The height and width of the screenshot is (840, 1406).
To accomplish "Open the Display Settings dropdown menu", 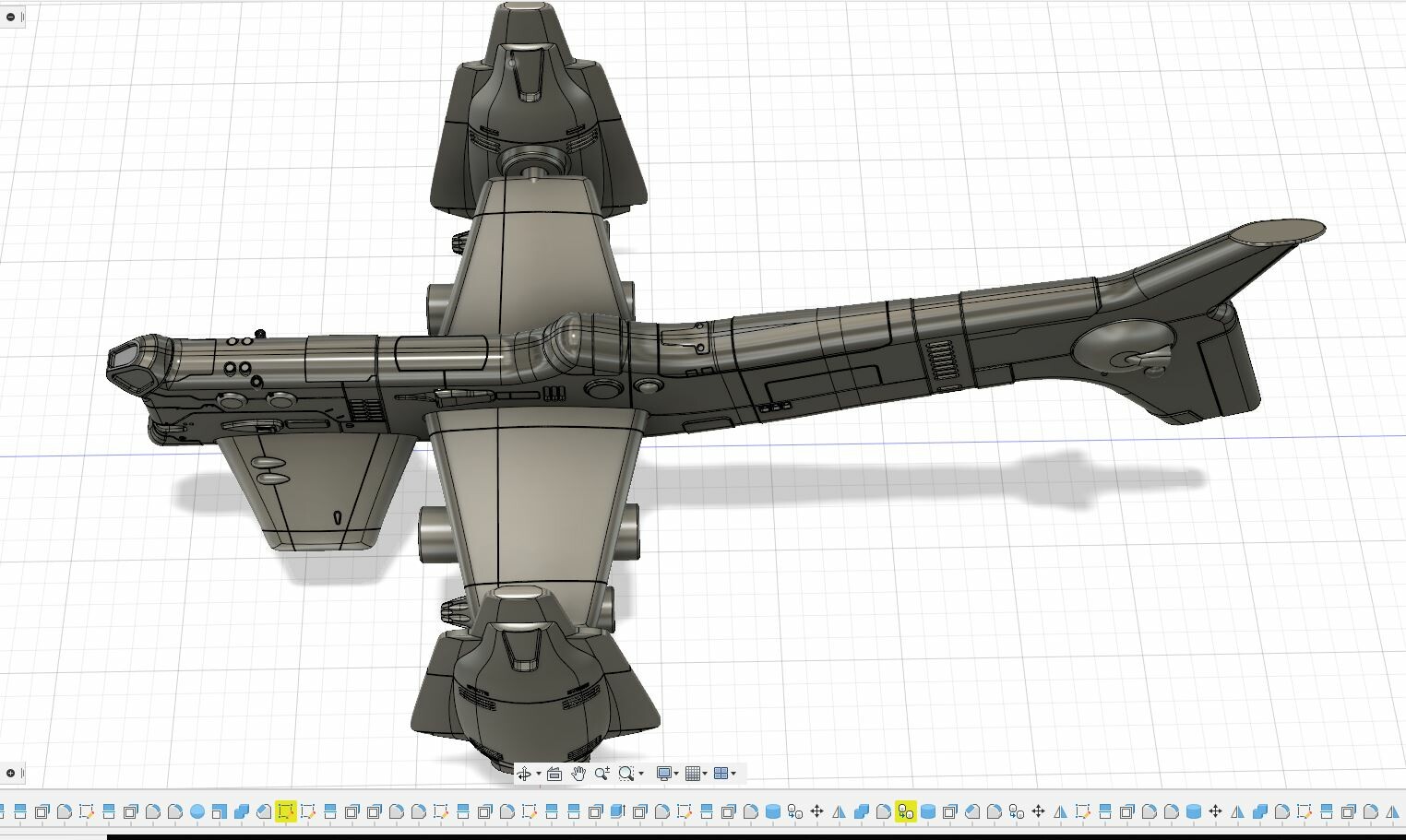I will pyautogui.click(x=676, y=773).
